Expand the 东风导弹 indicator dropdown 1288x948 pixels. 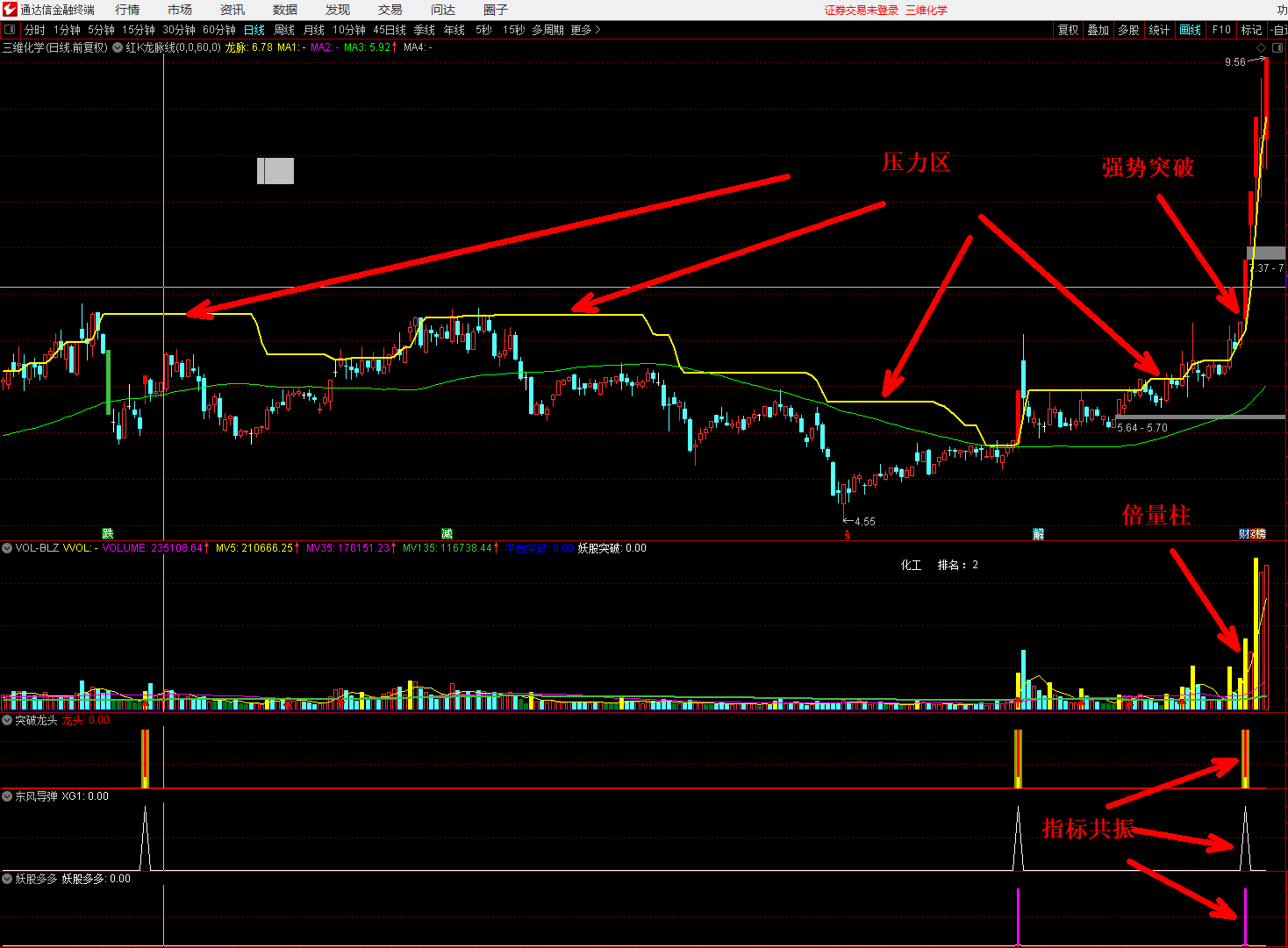[7, 796]
